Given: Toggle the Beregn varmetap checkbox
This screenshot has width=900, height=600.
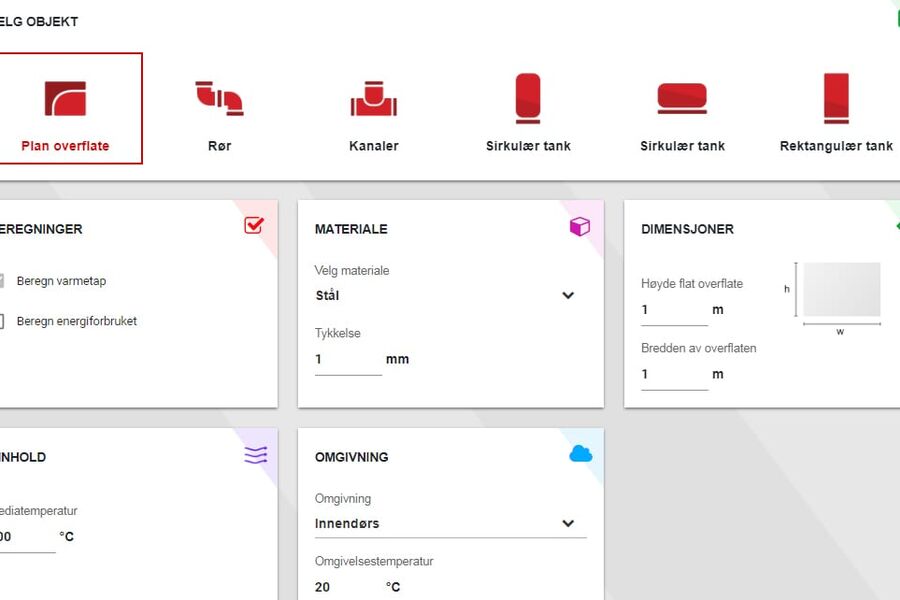Looking at the screenshot, I should tap(2, 281).
